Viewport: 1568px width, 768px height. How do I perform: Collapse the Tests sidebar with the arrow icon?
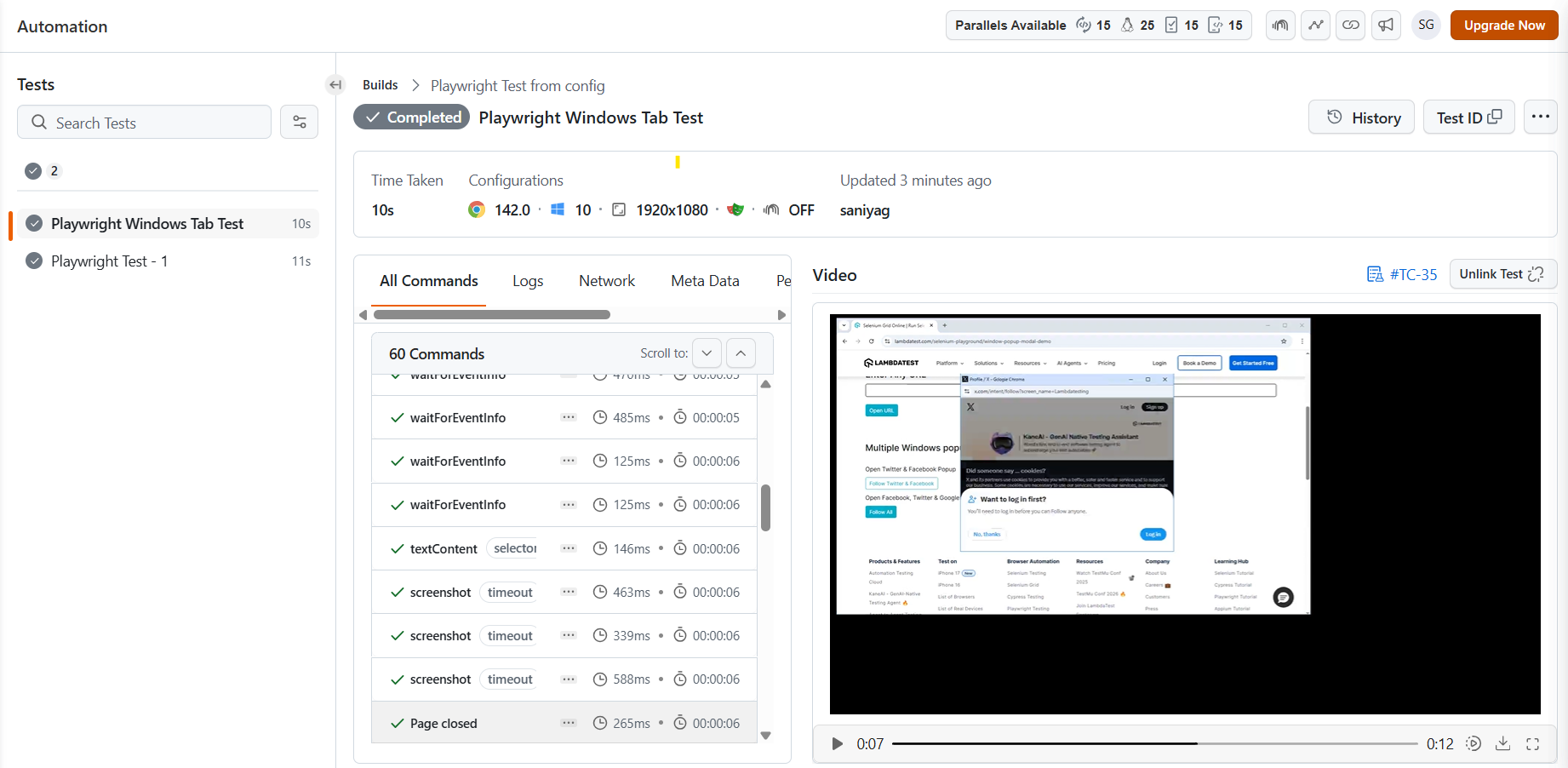[x=335, y=84]
